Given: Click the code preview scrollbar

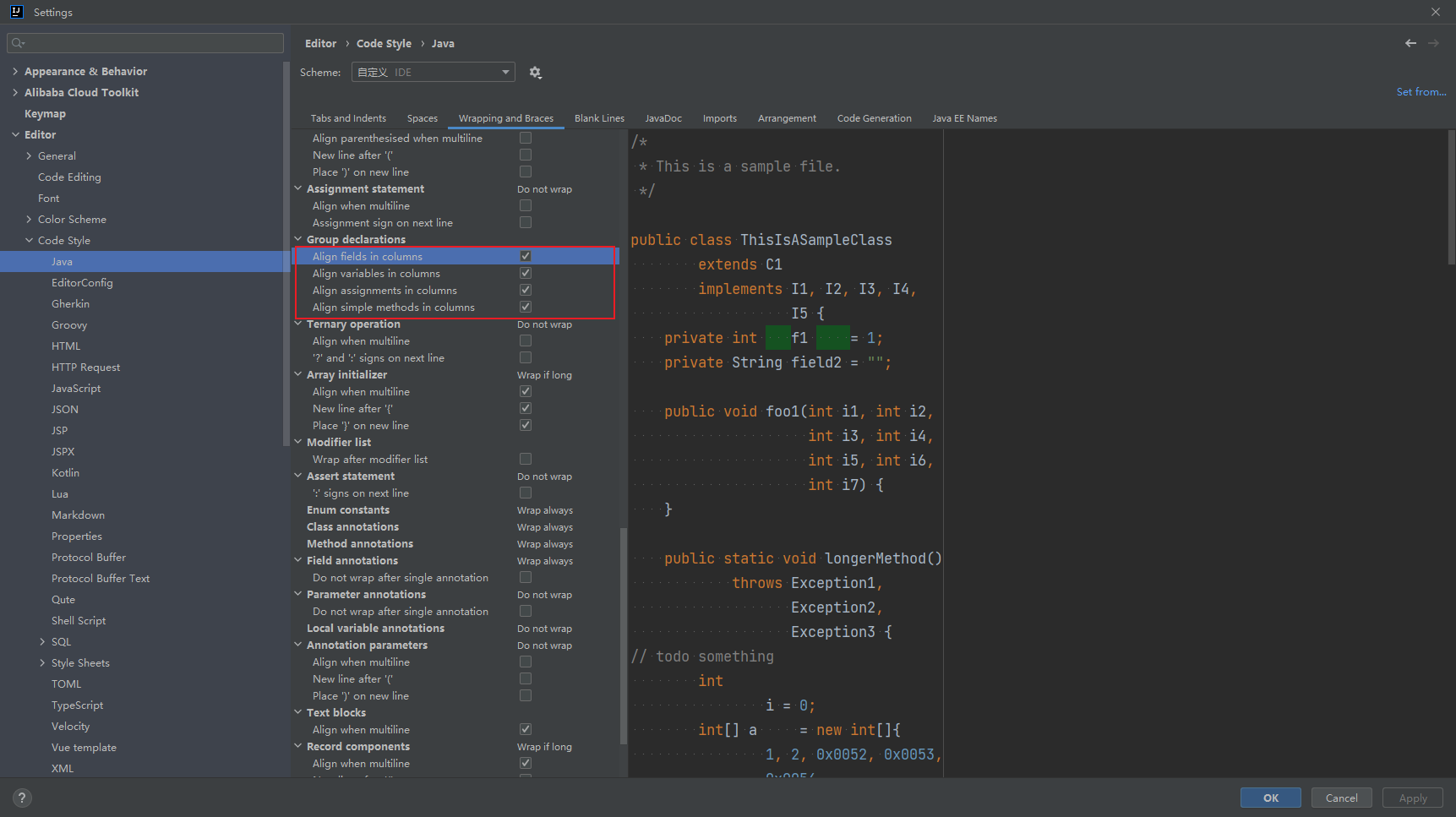Looking at the screenshot, I should [x=1451, y=199].
